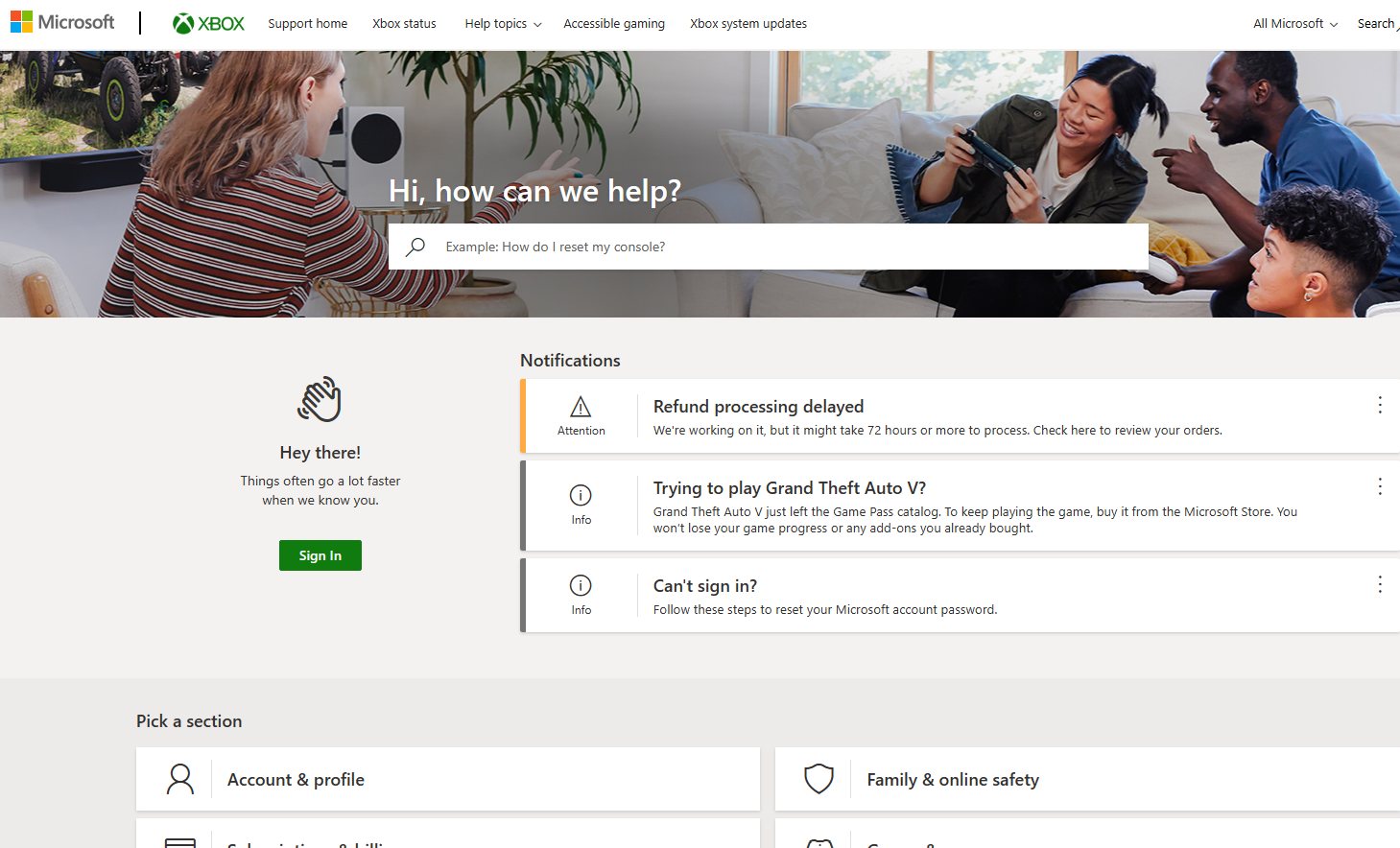This screenshot has height=848, width=1400.
Task: Open more options for Grand Theft Auto V notification
Action: pos(1380,486)
